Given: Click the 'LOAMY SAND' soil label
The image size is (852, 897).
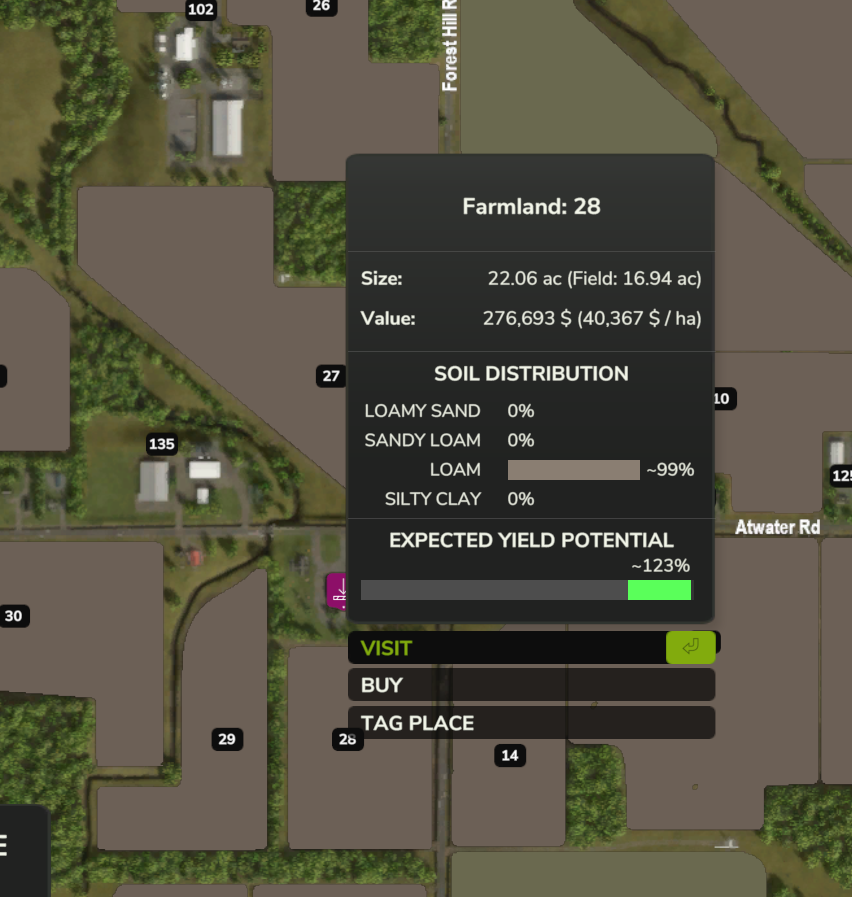Looking at the screenshot, I should tap(422, 411).
